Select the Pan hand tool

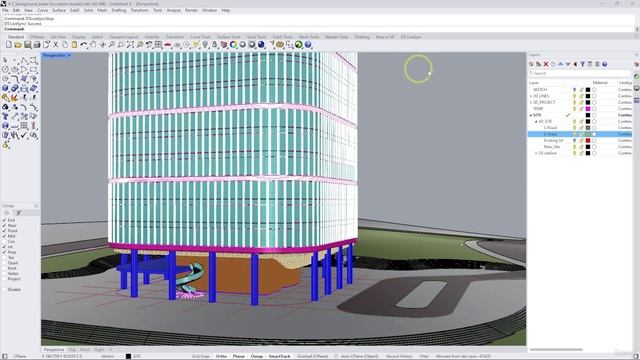pos(93,44)
